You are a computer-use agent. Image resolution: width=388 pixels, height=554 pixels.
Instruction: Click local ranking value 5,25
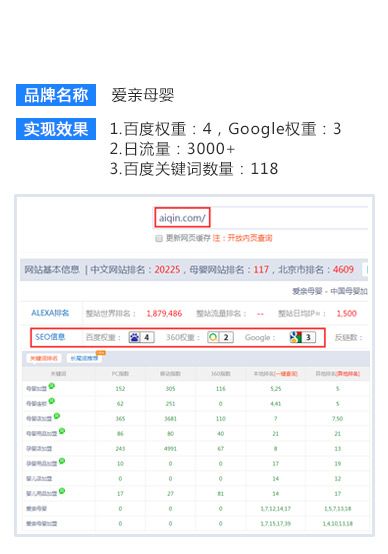(276, 389)
